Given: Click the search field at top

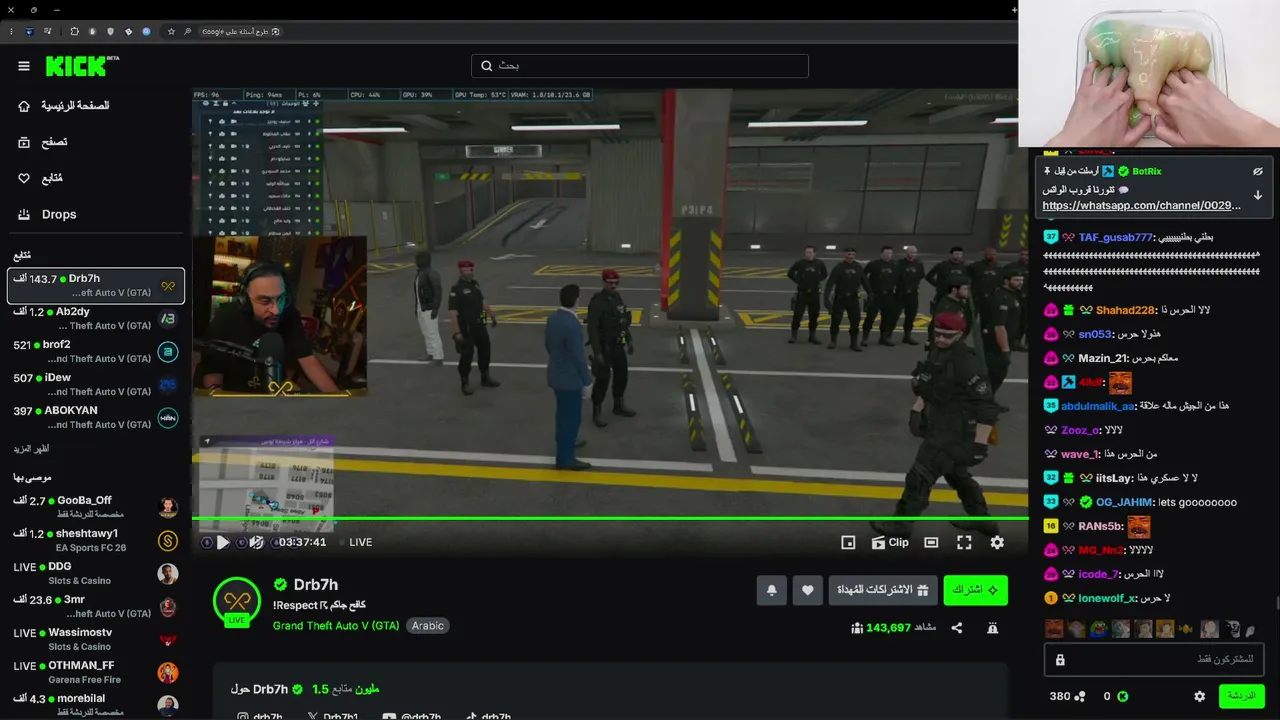Looking at the screenshot, I should click(x=640, y=66).
